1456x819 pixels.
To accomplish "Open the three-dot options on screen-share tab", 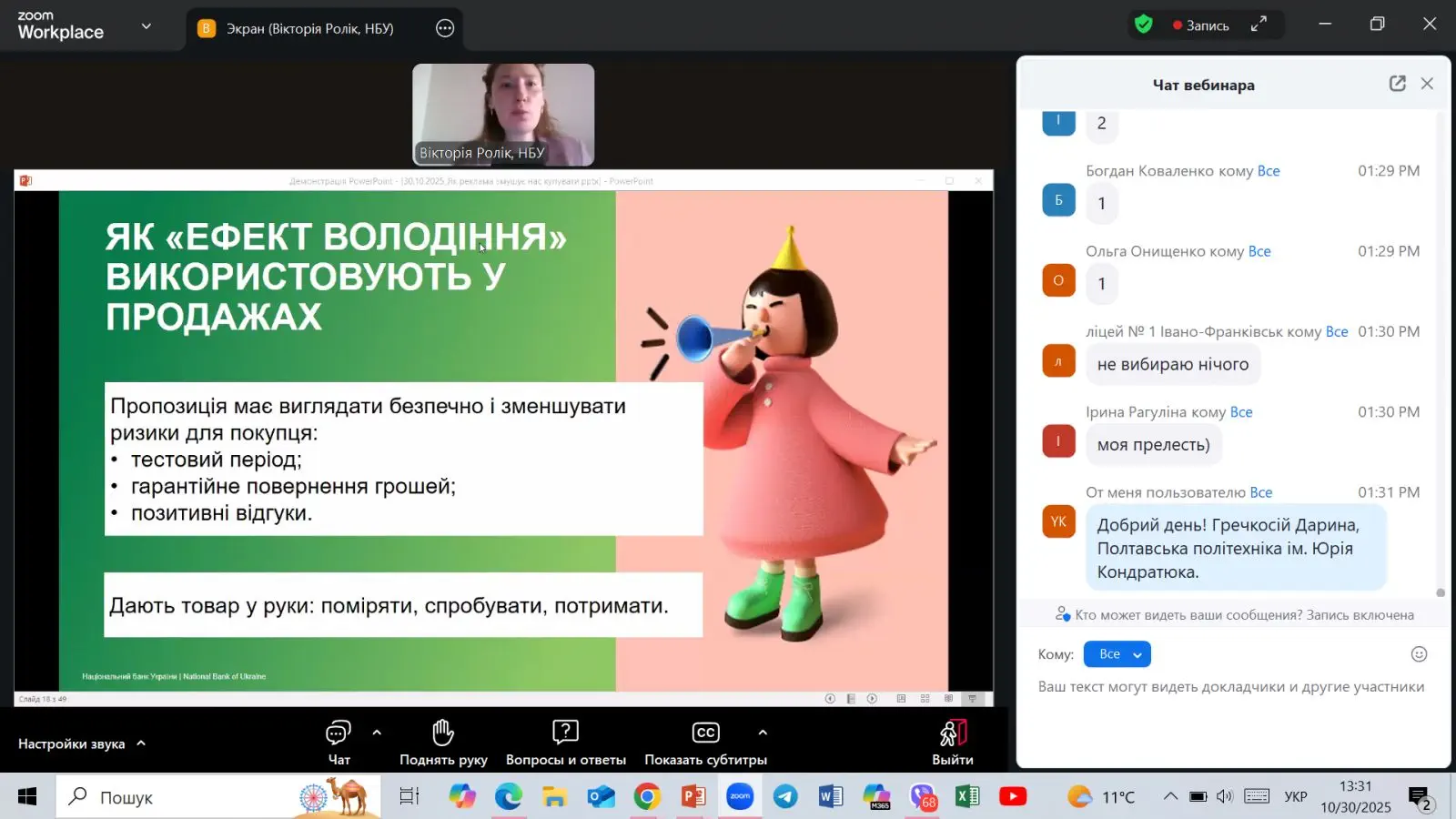I will point(445,28).
